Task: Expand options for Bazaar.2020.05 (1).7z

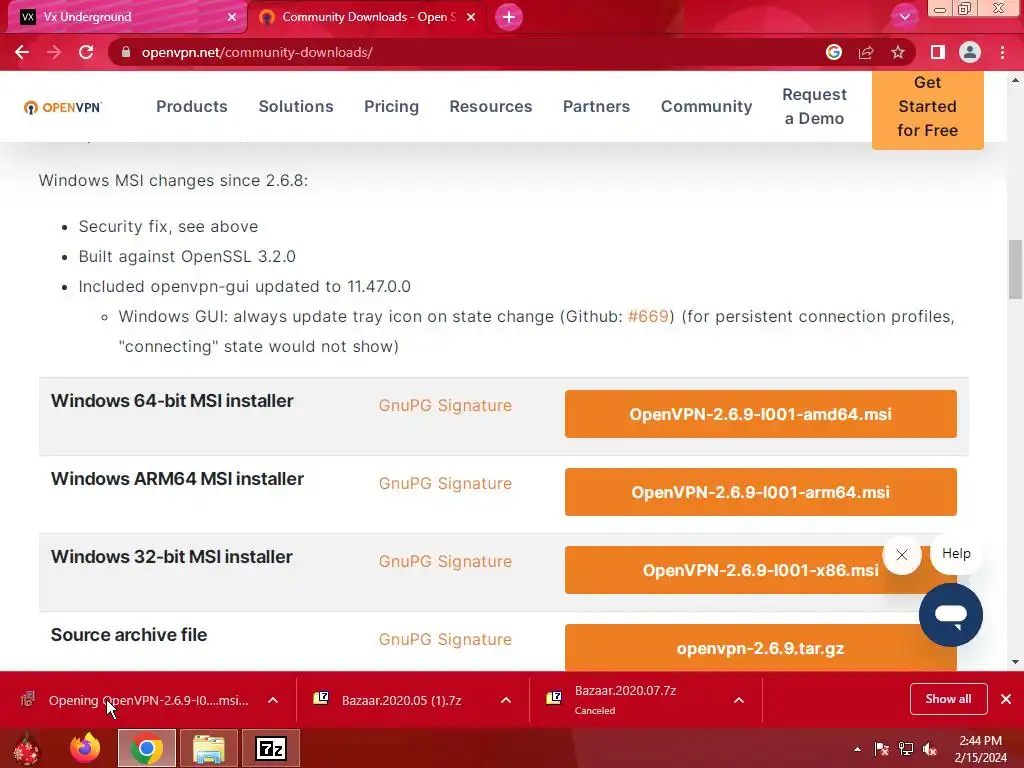Action: [x=505, y=700]
